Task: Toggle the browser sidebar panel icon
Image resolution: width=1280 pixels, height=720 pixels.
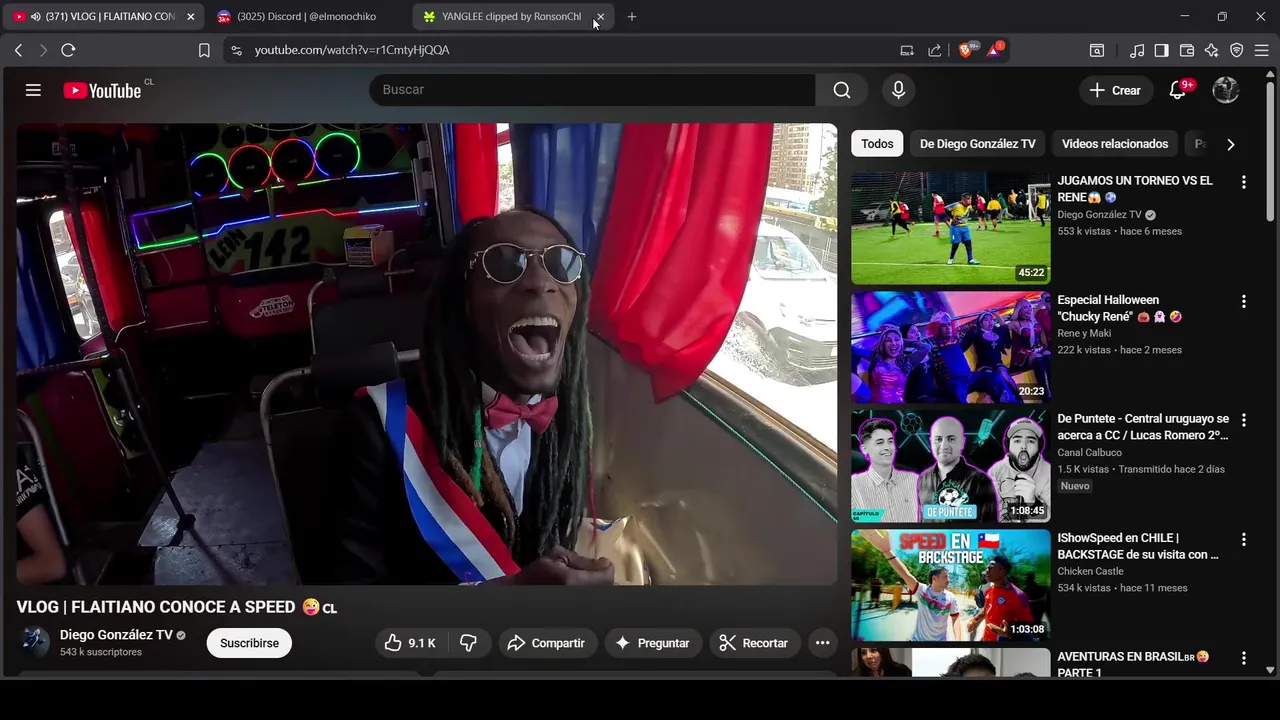Action: coord(1161,50)
